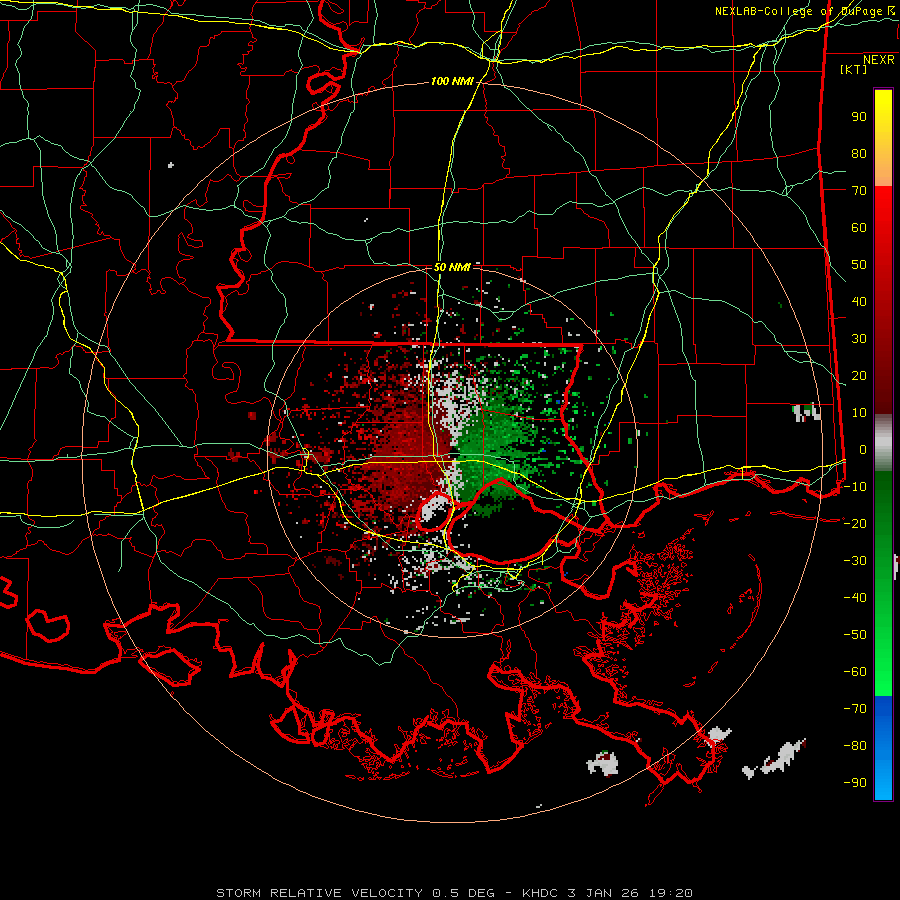
Task: Select the -30 value on velocity scale
Action: point(855,561)
